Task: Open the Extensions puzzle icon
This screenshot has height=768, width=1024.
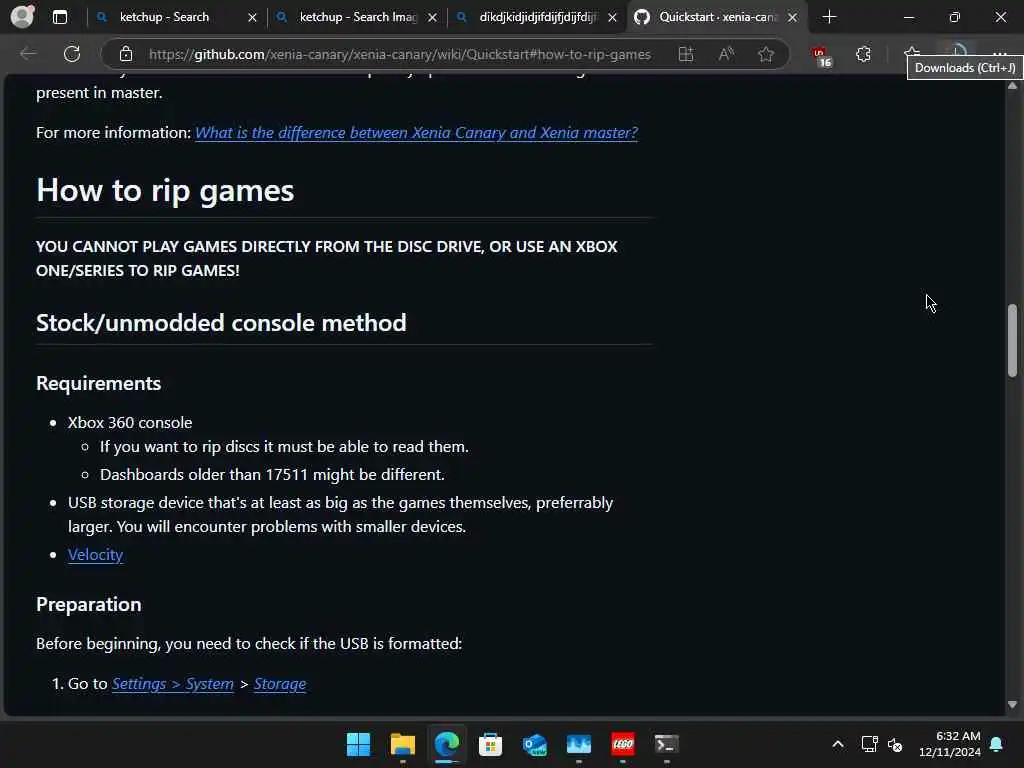Action: click(x=863, y=54)
